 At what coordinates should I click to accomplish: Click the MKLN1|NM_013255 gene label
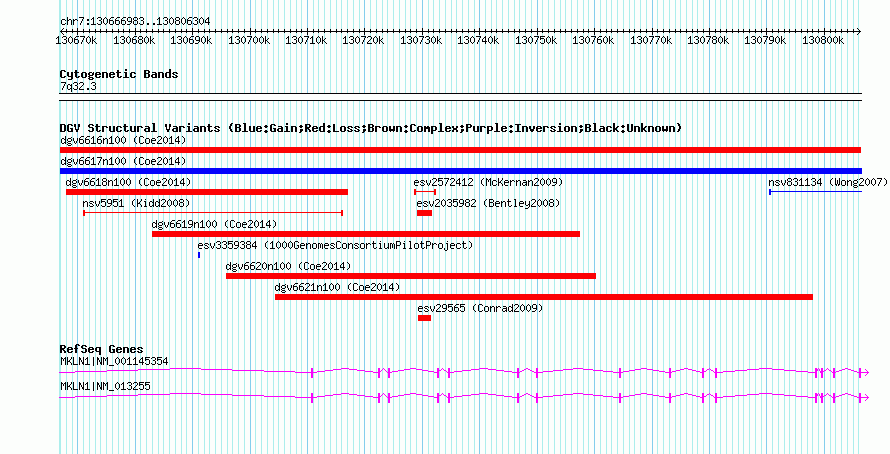(105, 386)
